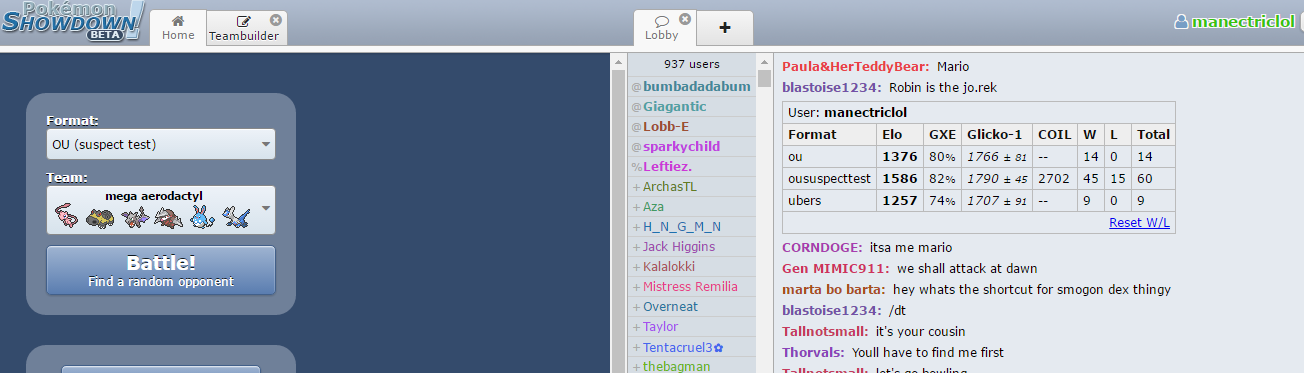Open the Format dropdown showing OU (suspect test)
1304x373 pixels.
click(161, 144)
